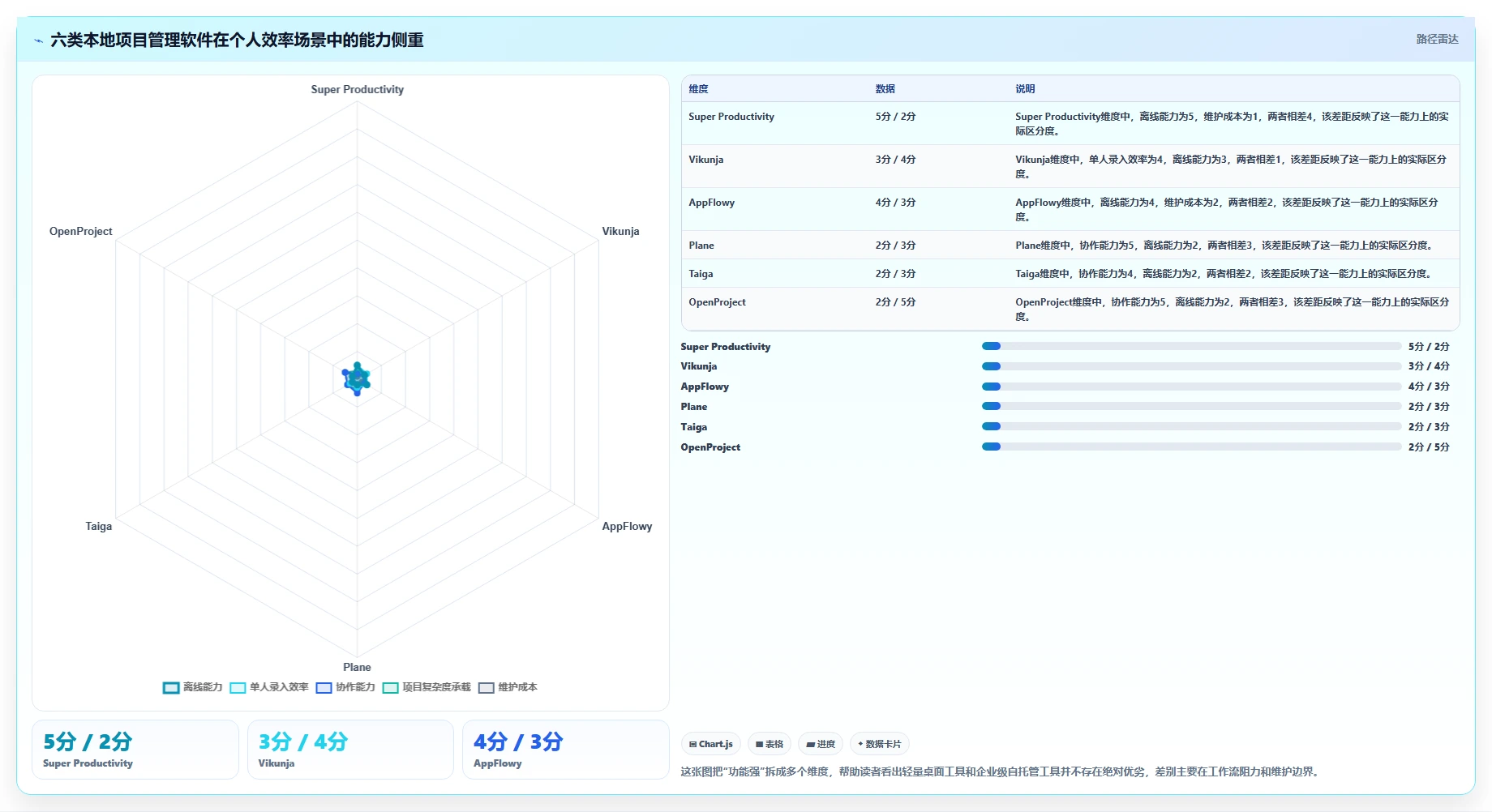Click the Plane radar axis label
1492x812 pixels.
tap(357, 667)
